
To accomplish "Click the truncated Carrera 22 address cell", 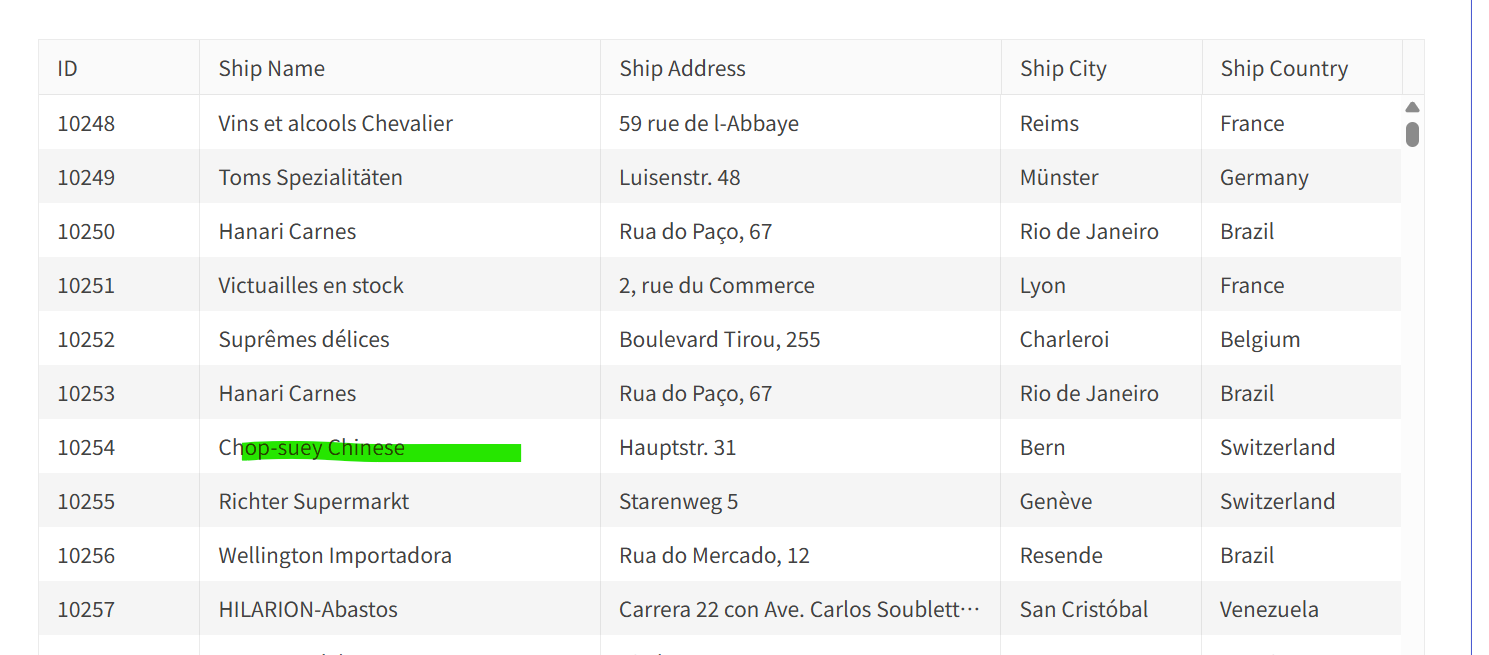I will [x=799, y=609].
